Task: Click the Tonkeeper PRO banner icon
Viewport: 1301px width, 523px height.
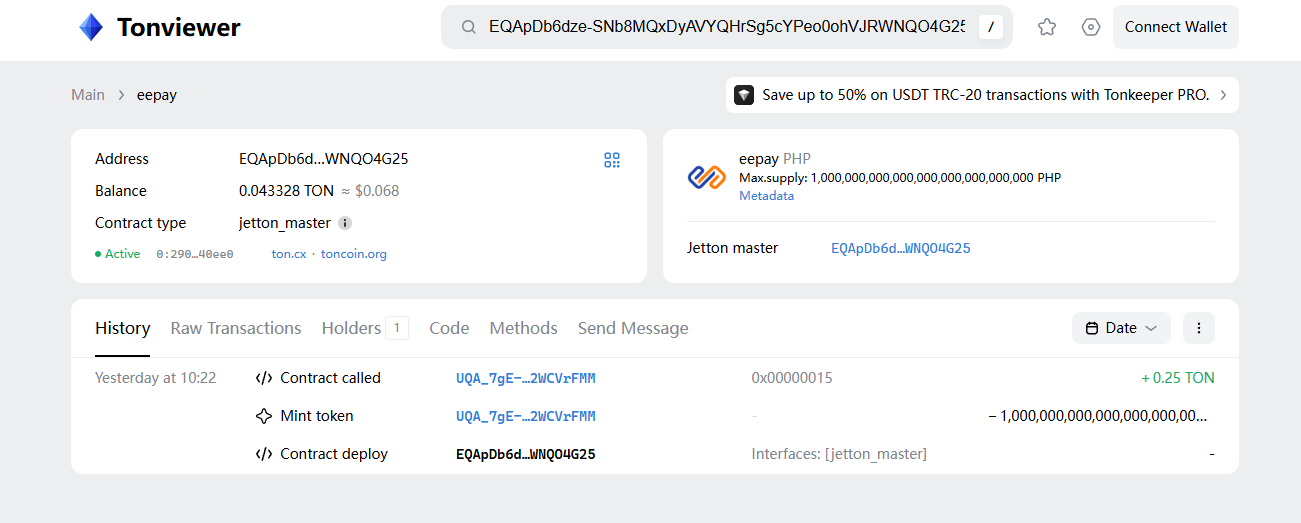Action: (744, 95)
